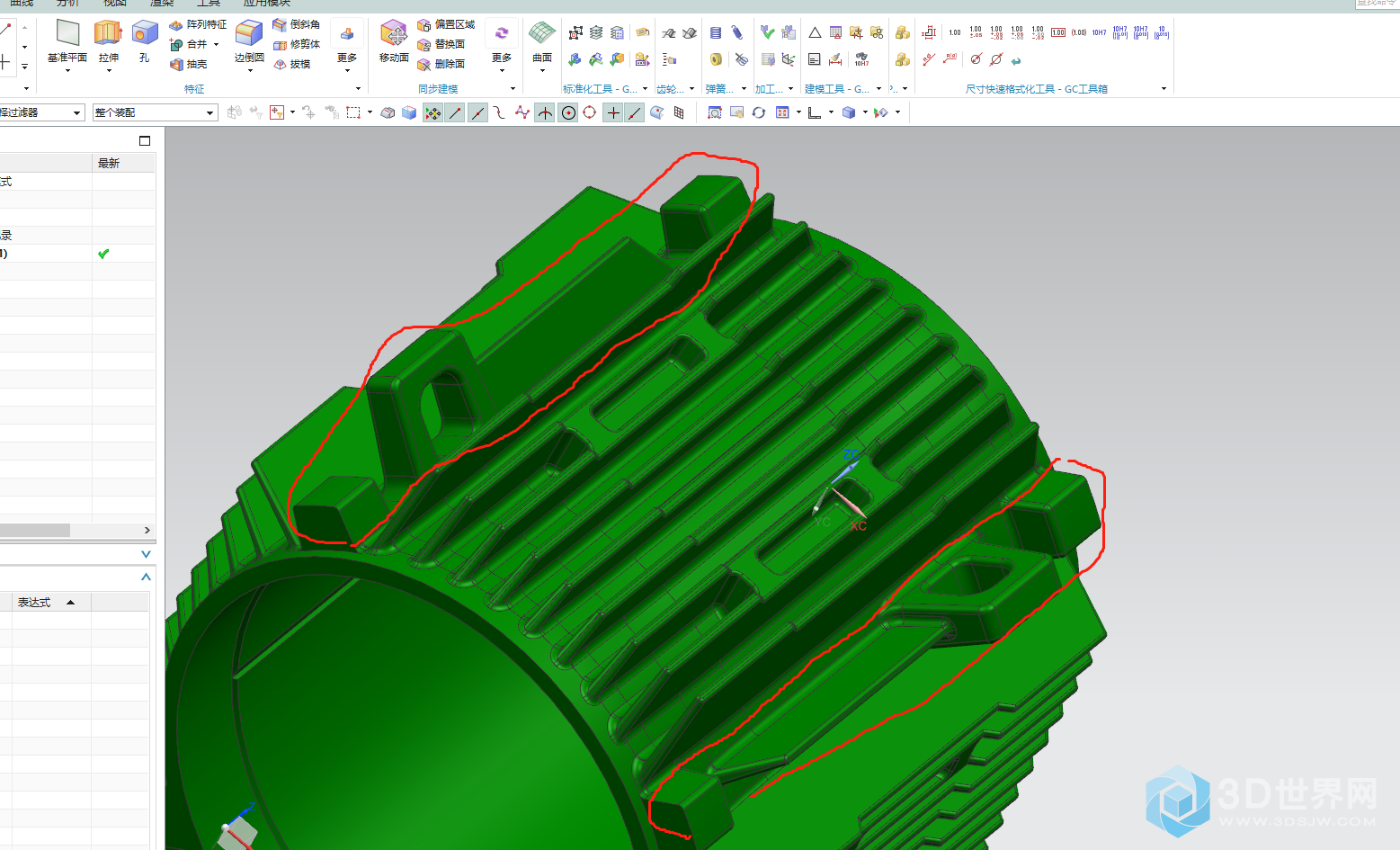Screen dimensions: 1400x850
Task: Apply the 1.00 ±.05 tolerance format
Action: point(976,33)
